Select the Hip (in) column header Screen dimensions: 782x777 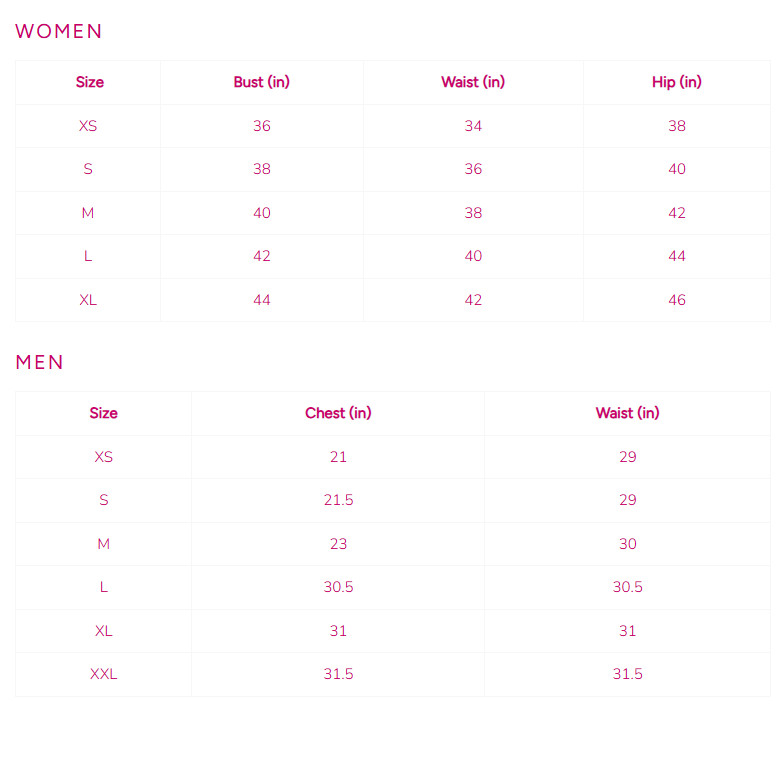(677, 82)
